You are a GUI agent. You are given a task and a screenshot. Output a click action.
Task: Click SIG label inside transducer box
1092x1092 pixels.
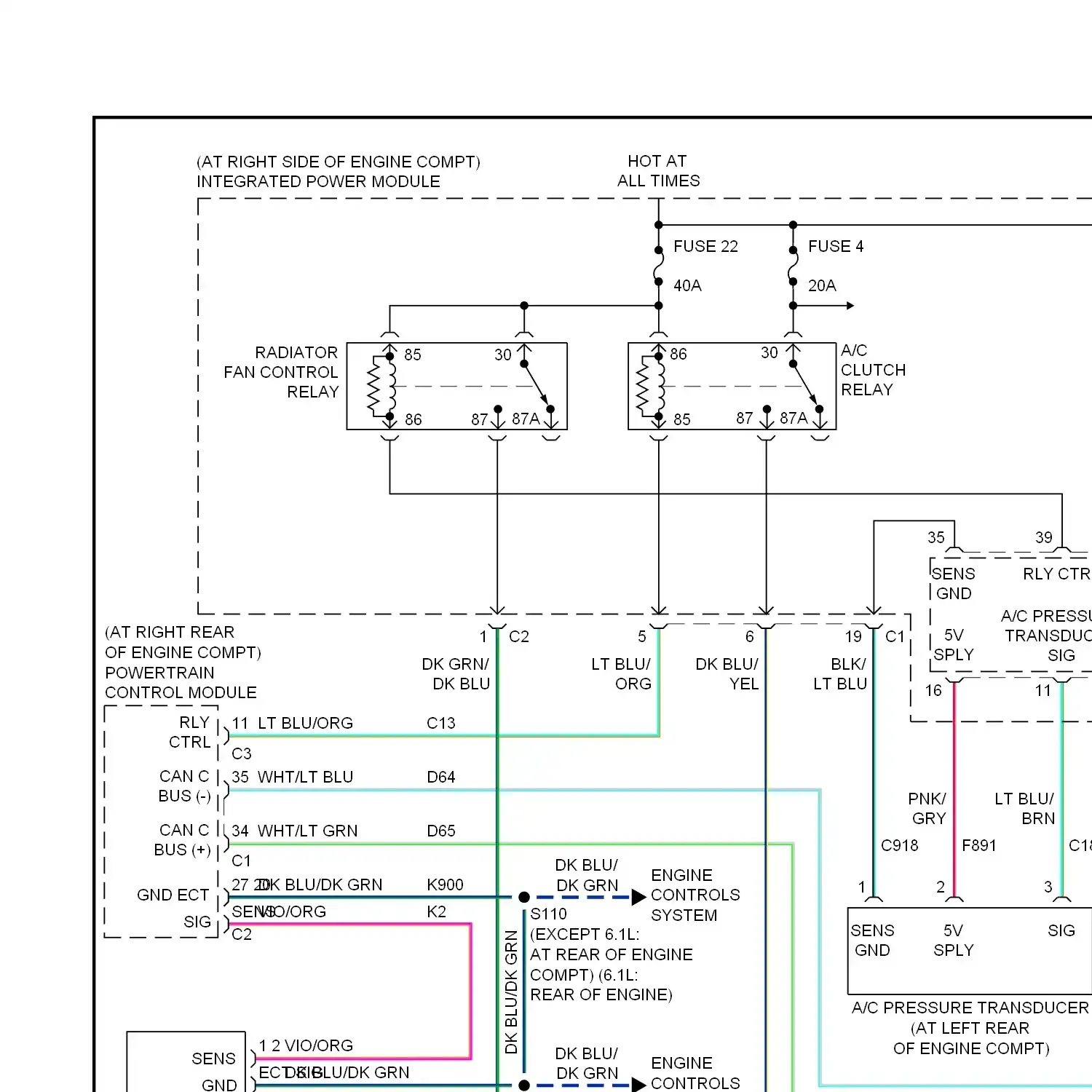coord(1061,930)
